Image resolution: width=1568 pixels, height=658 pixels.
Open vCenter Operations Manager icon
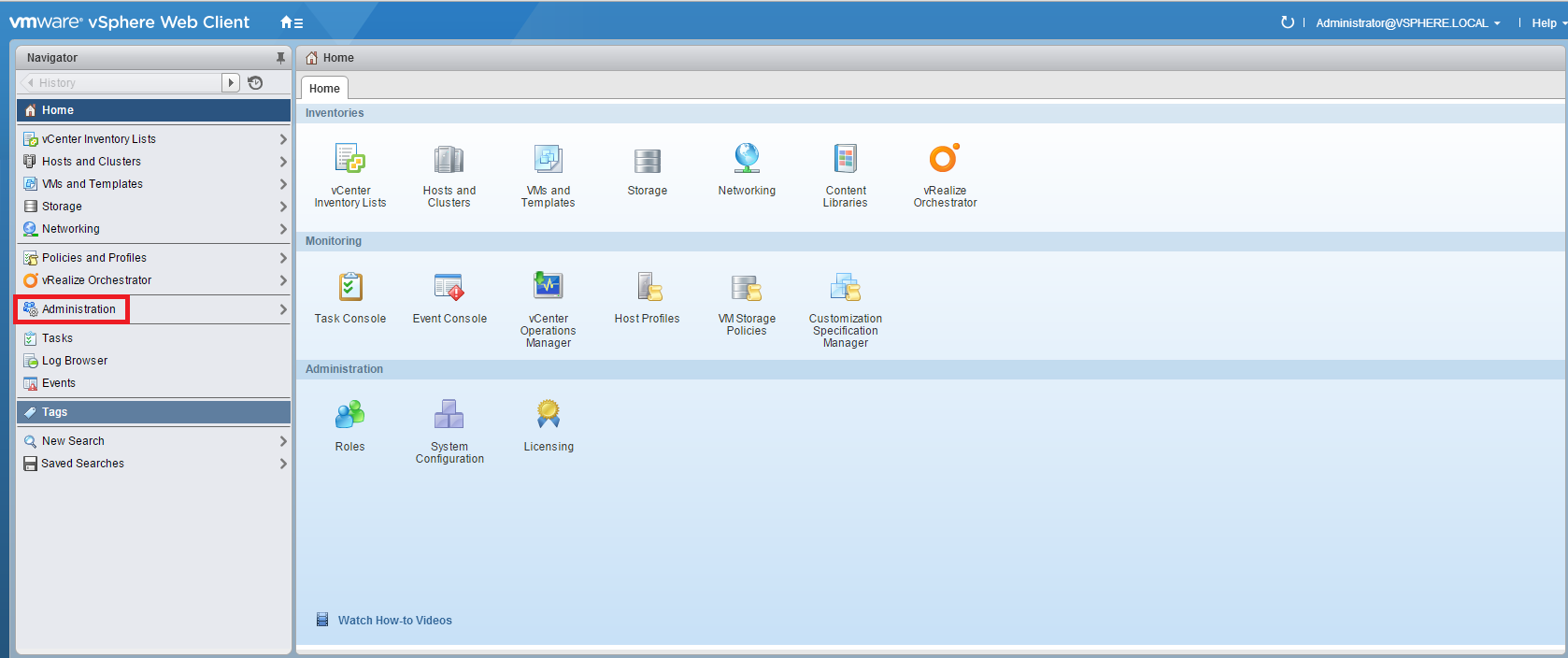point(549,285)
